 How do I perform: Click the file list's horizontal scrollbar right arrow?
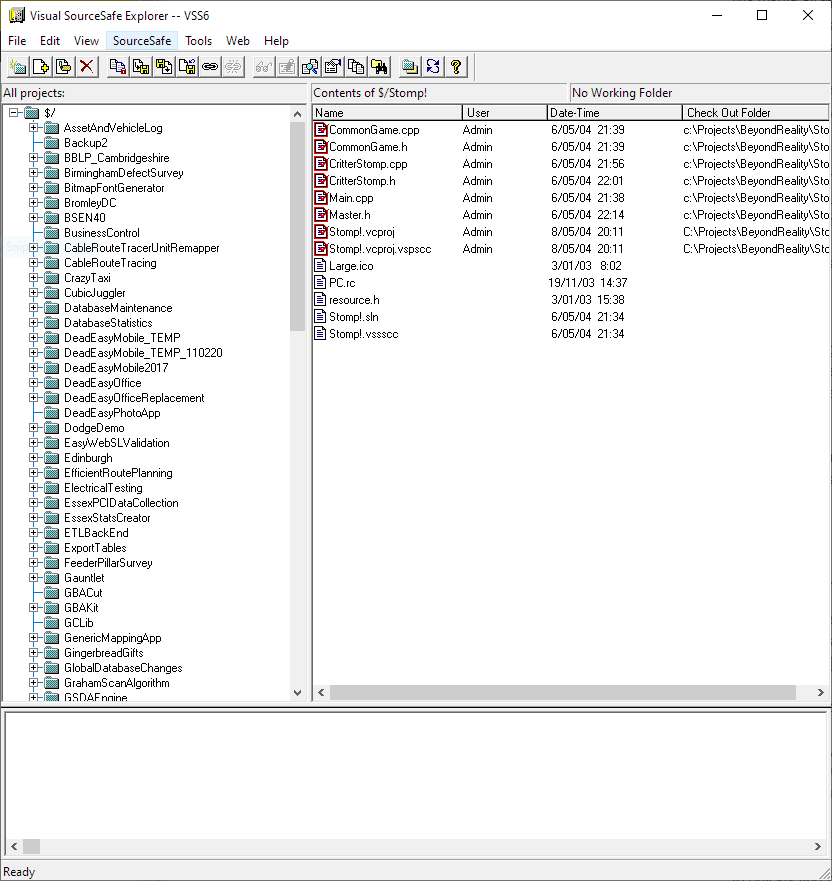(820, 692)
